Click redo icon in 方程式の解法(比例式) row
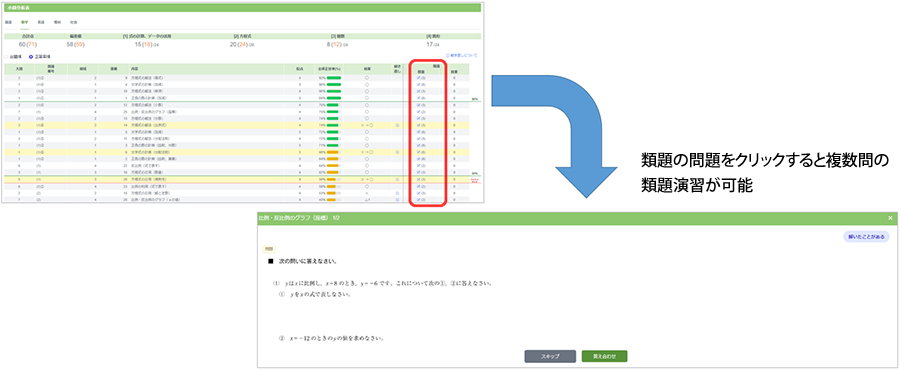 tap(397, 125)
